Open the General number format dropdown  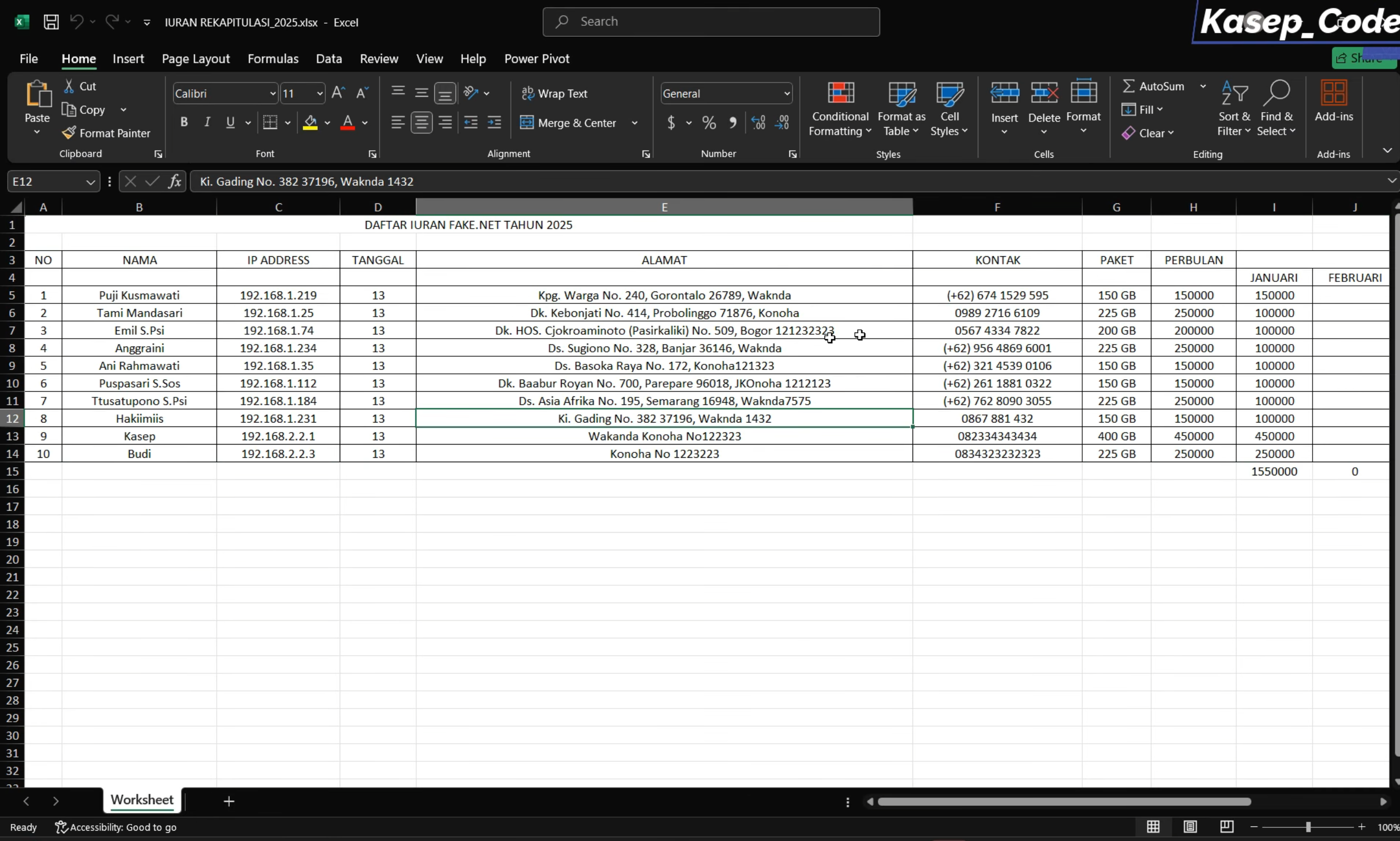(787, 93)
